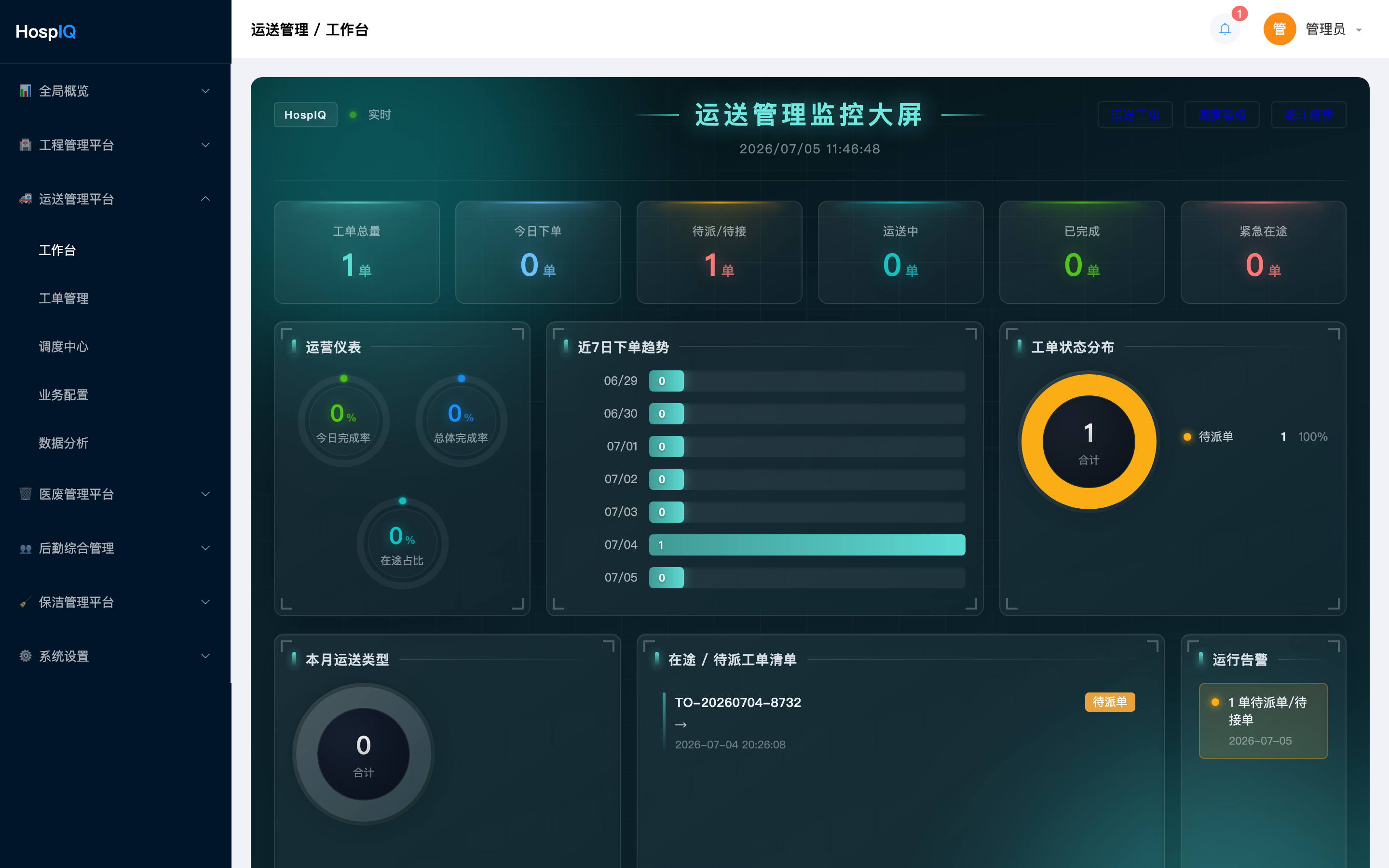
Task: Click the orange 管 avatar
Action: [x=1280, y=29]
